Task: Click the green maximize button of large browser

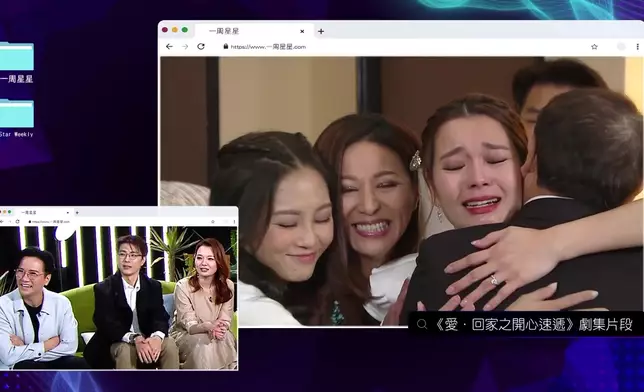Action: 185,30
